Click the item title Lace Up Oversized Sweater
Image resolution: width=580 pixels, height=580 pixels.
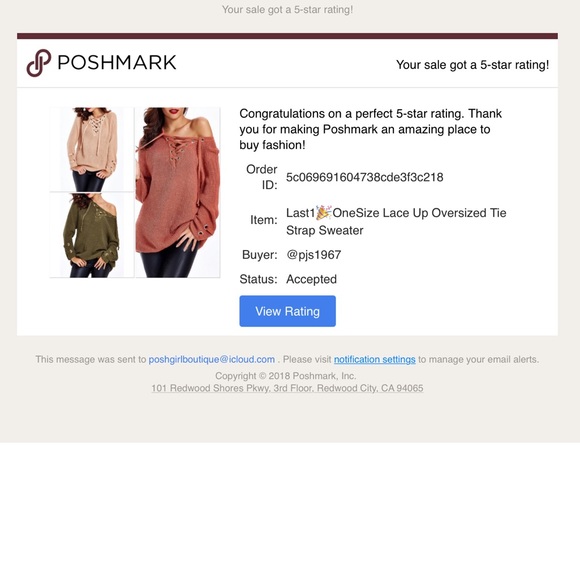click(396, 222)
